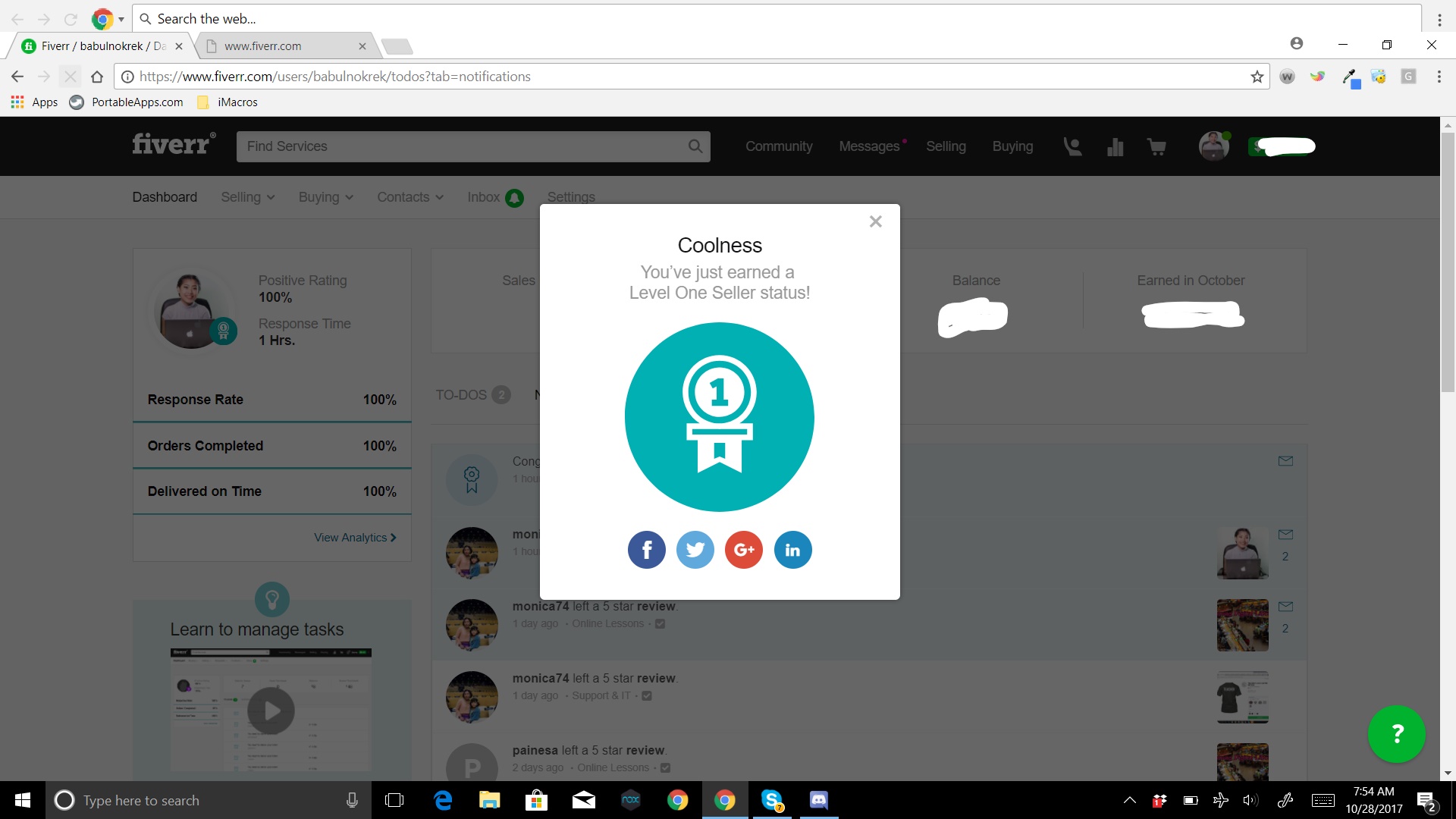Screen dimensions: 1456x819
Task: Open the envelope icon beside monica74's review
Action: [x=1285, y=606]
